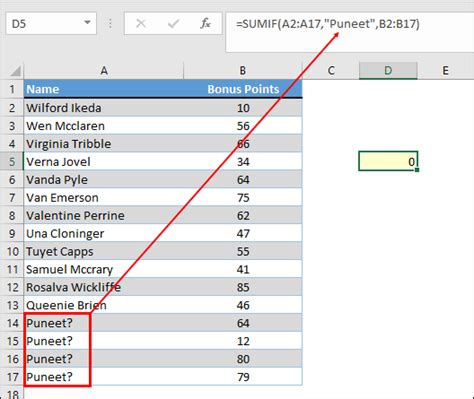
Task: Click the fill handle of cell D5
Action: pyautogui.click(x=417, y=170)
